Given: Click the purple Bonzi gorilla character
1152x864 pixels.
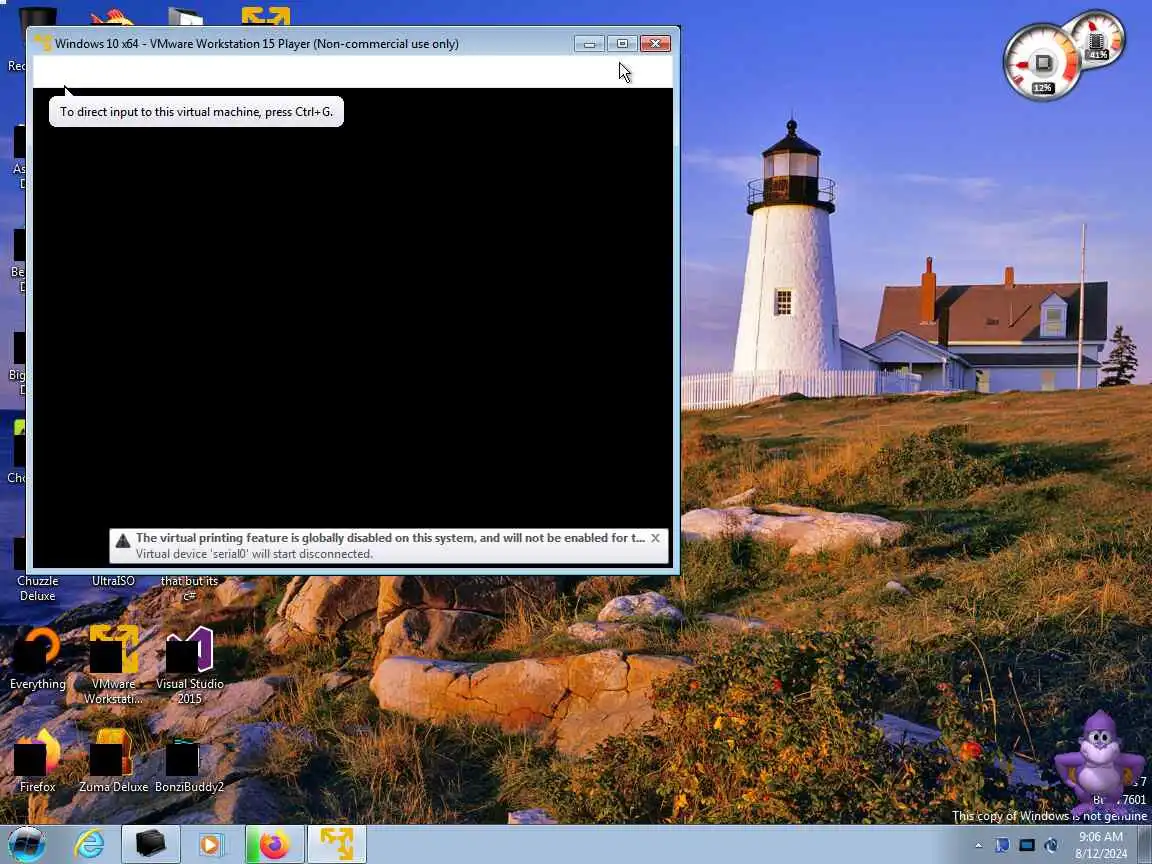Looking at the screenshot, I should point(1098,761).
